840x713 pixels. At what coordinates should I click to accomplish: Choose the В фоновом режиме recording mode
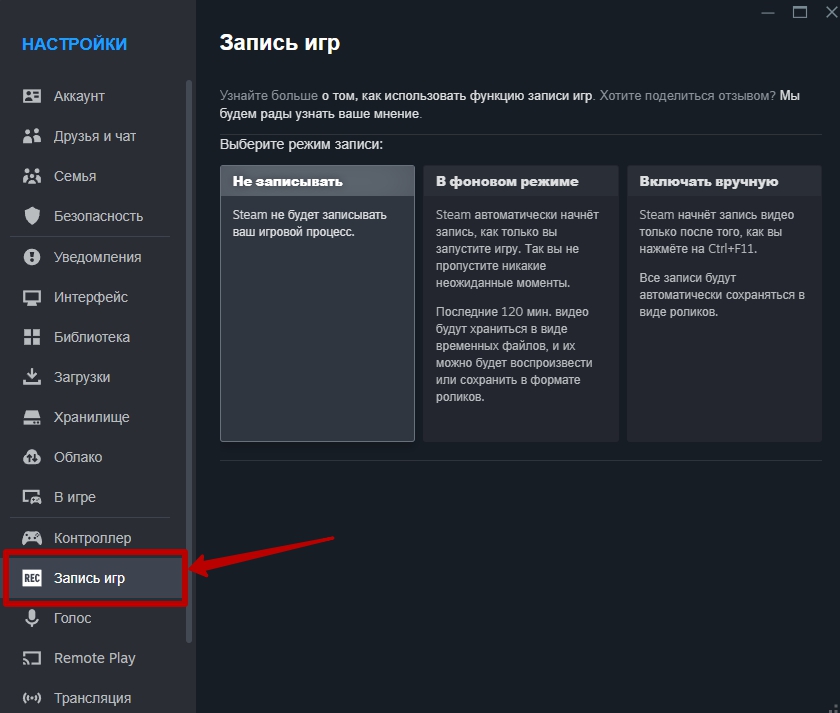(521, 303)
